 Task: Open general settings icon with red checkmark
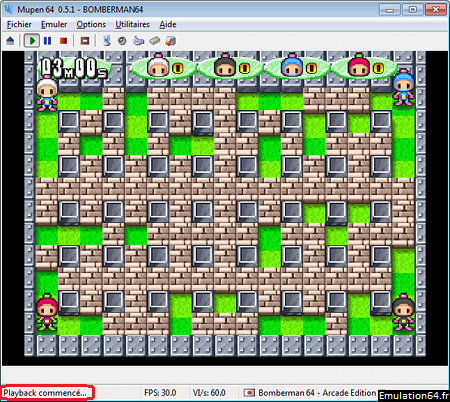(170, 41)
